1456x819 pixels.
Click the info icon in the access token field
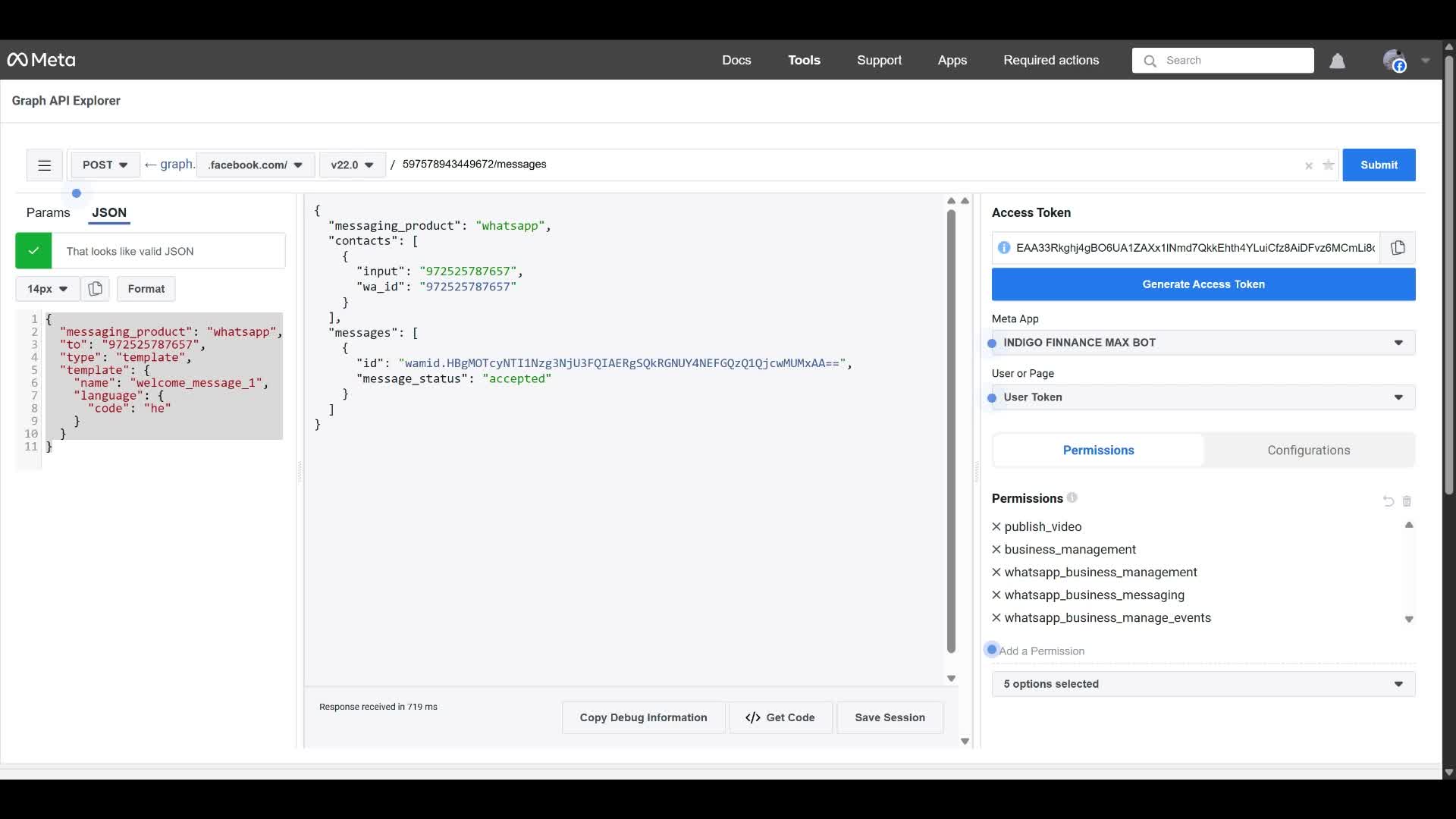[1004, 248]
